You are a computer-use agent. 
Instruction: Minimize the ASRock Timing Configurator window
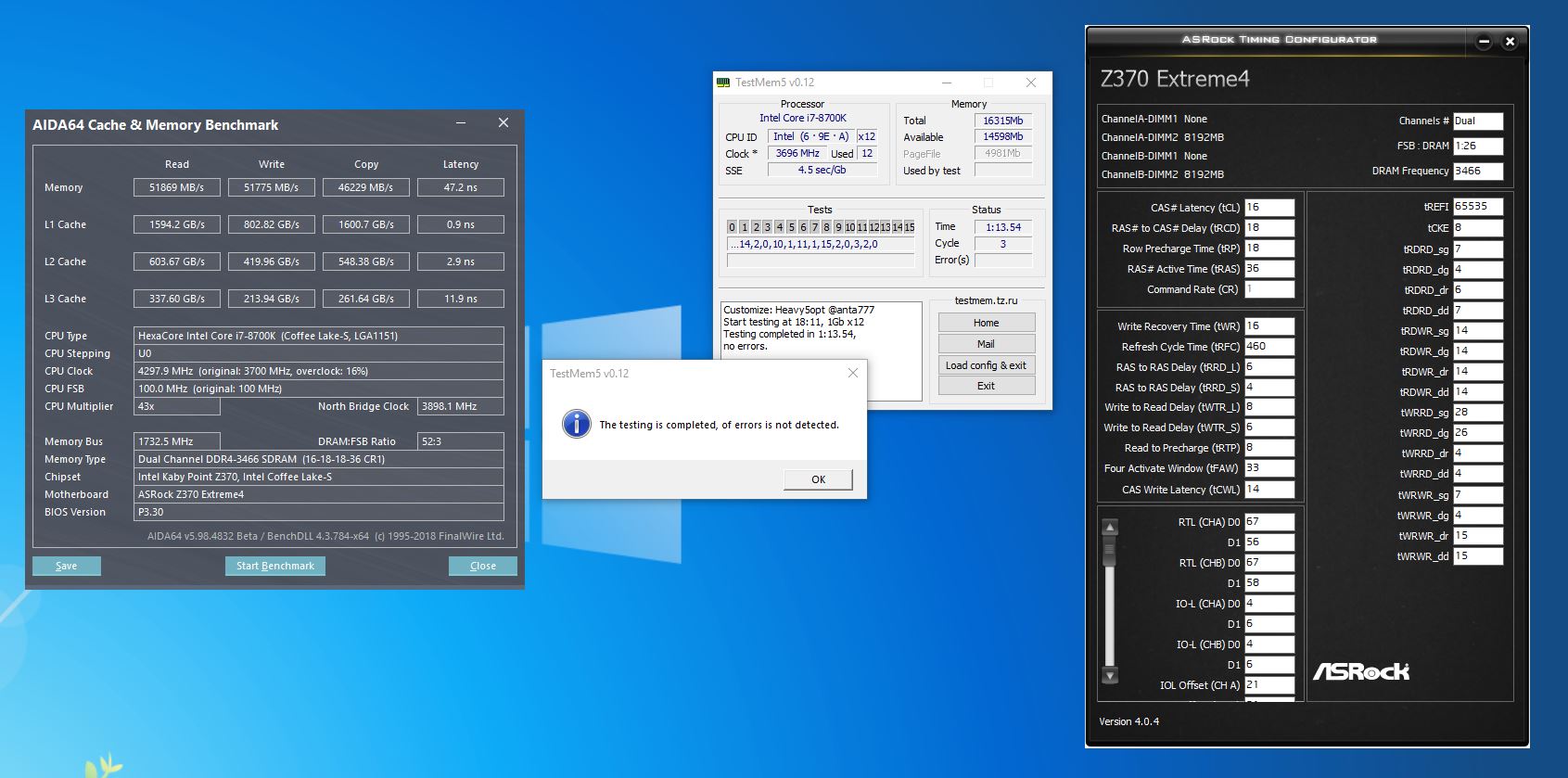coord(1484,42)
